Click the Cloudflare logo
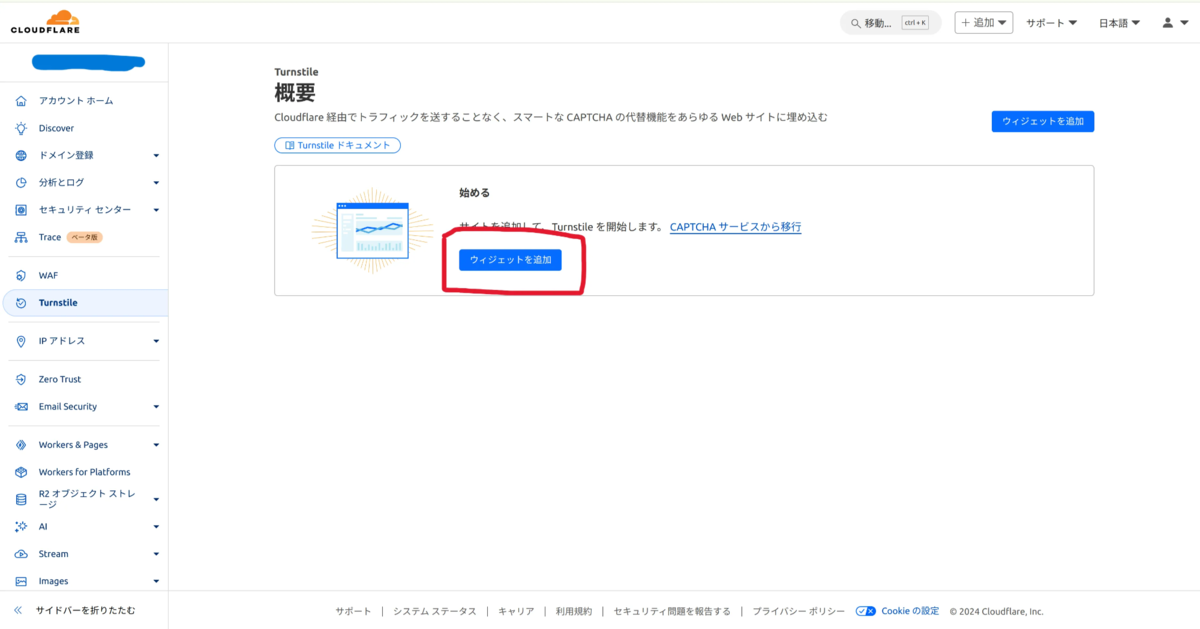The height and width of the screenshot is (629, 1200). pyautogui.click(x=45, y=22)
